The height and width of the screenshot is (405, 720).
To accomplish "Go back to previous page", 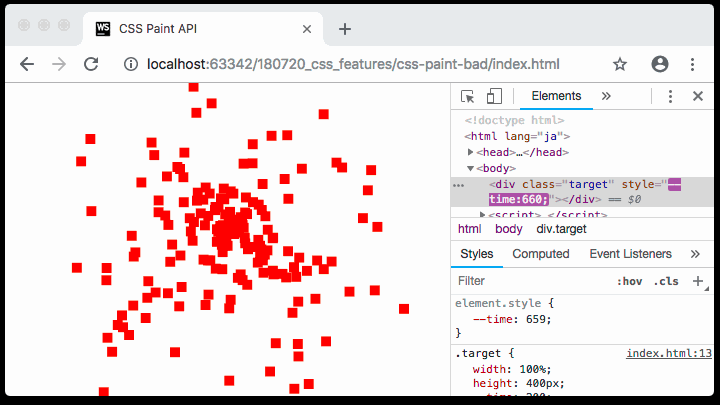I will click(27, 64).
